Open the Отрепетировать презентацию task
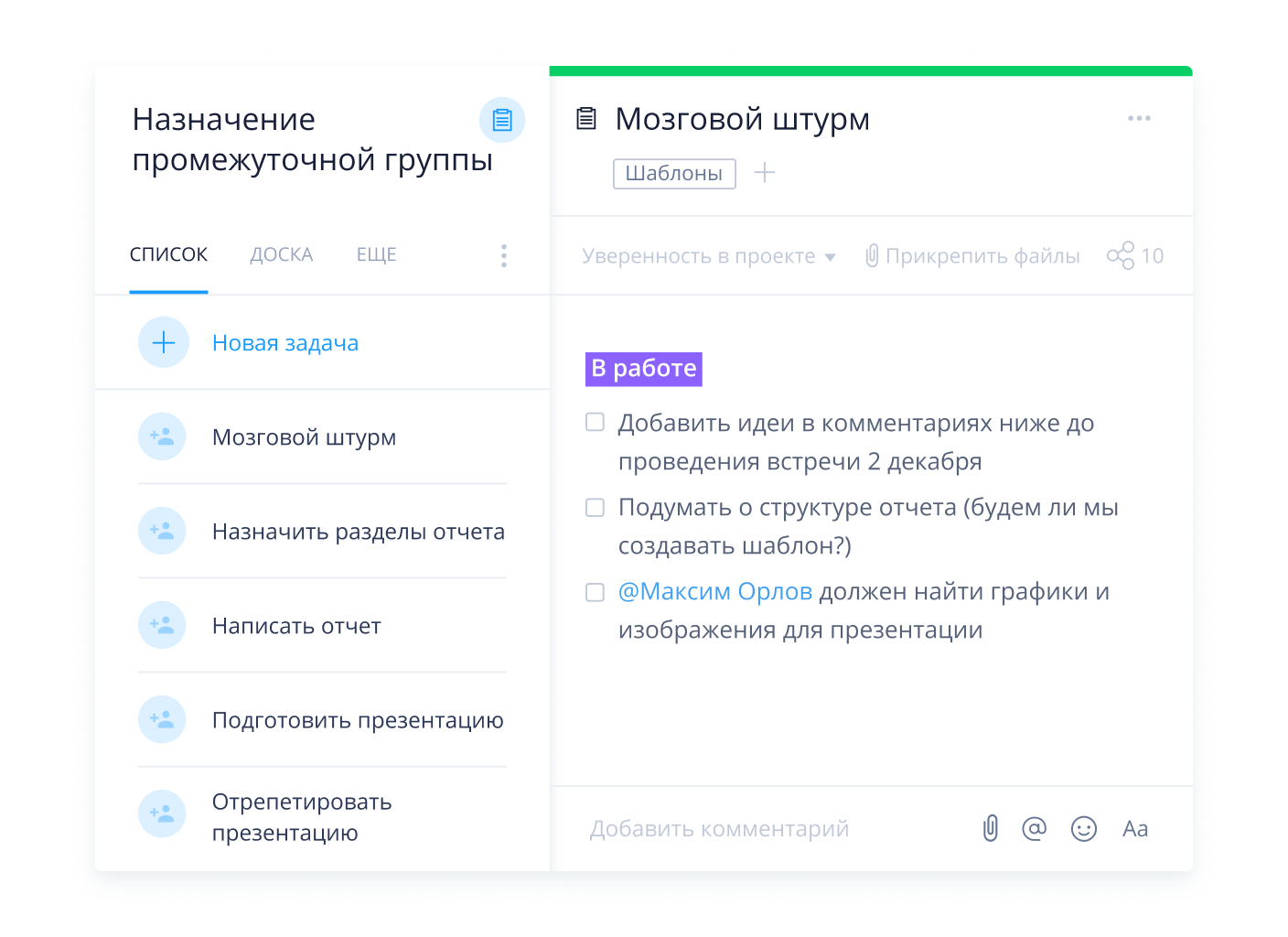 pos(302,817)
